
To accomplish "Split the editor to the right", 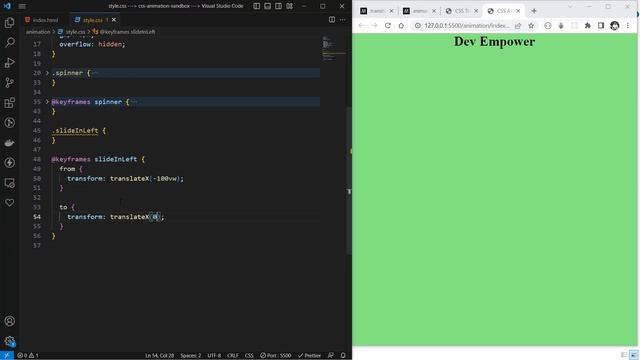I will (x=332, y=20).
